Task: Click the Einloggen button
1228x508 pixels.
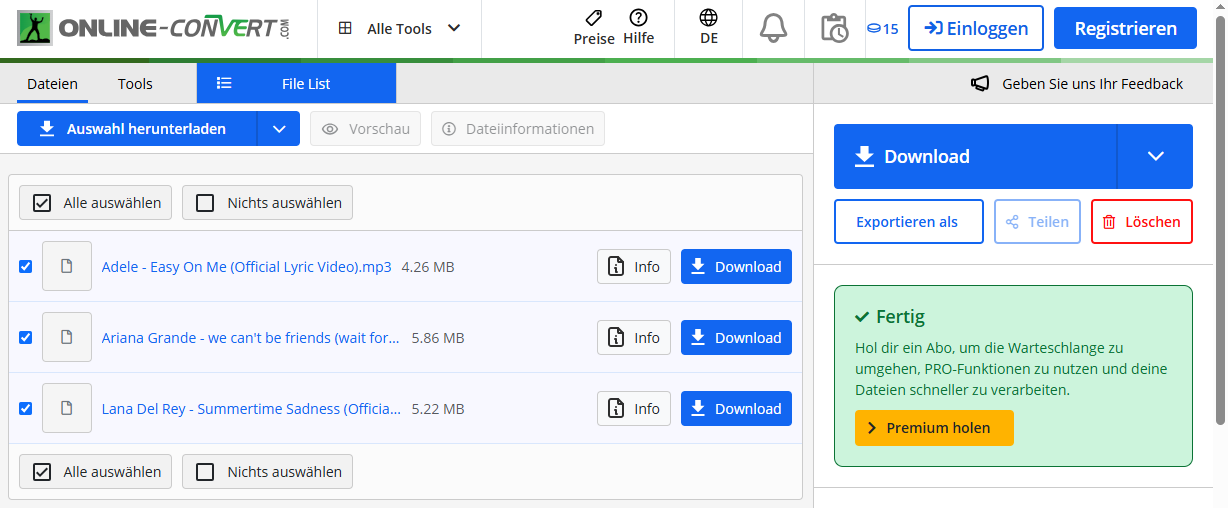Action: pyautogui.click(x=976, y=28)
